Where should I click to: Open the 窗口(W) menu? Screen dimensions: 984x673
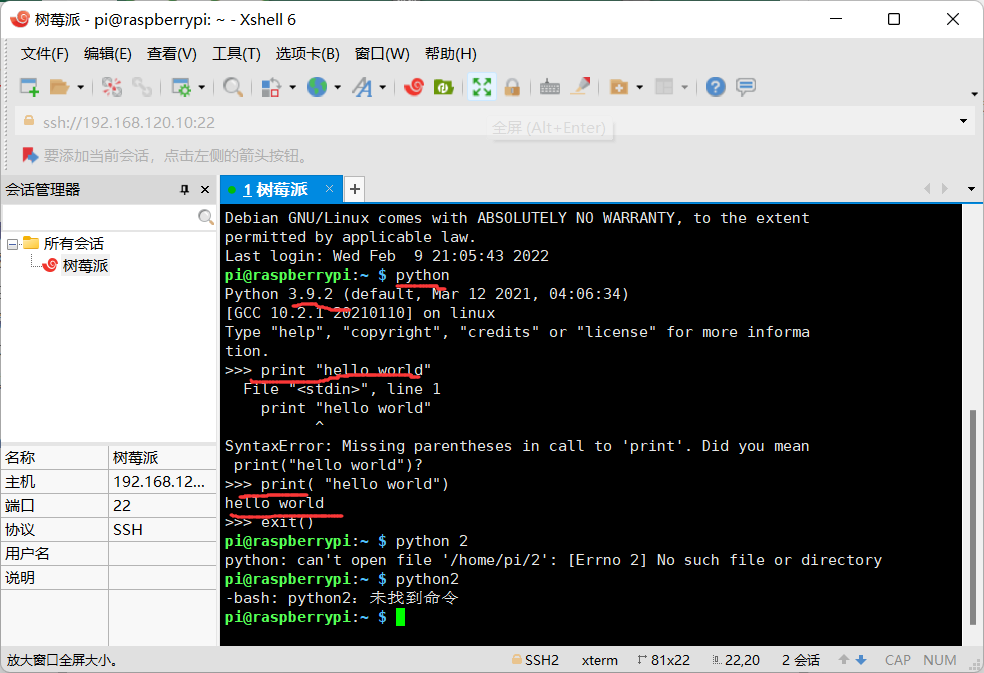click(382, 54)
